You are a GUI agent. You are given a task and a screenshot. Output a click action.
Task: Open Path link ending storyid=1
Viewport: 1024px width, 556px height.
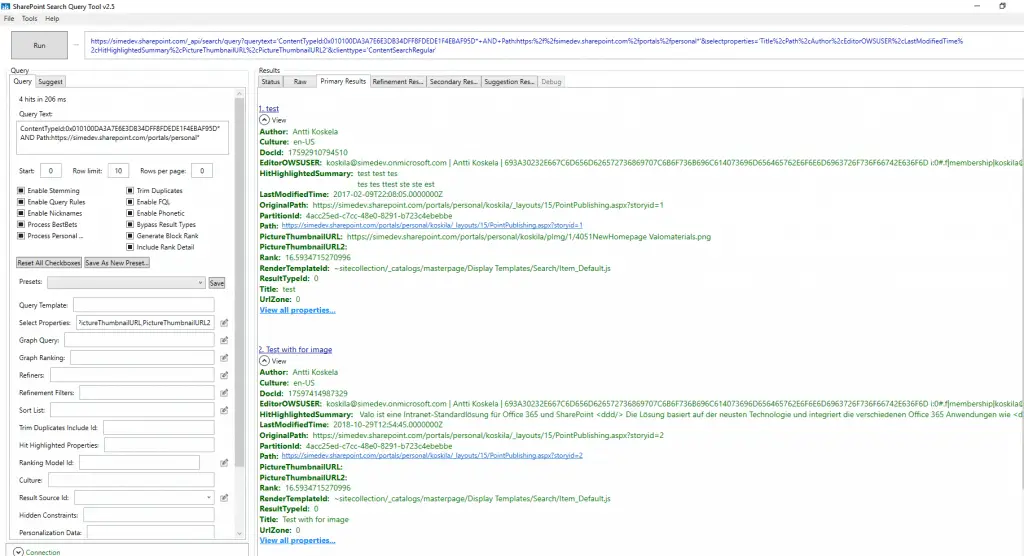click(432, 225)
